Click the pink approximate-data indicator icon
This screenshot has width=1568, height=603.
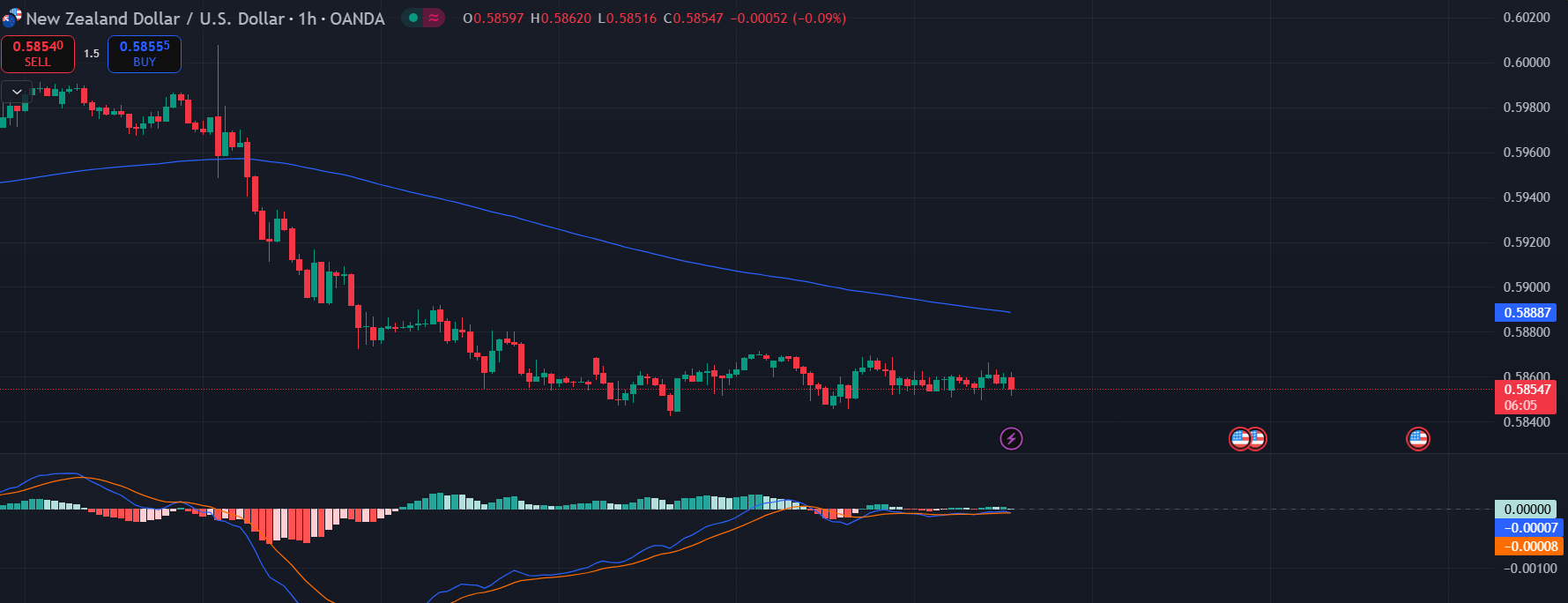pyautogui.click(x=434, y=18)
